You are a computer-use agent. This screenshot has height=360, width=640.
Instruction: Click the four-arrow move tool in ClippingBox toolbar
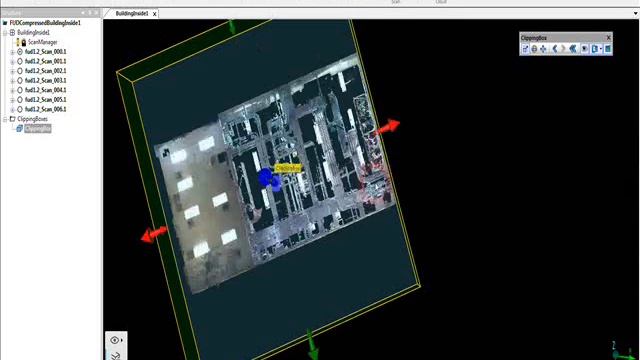(543, 49)
